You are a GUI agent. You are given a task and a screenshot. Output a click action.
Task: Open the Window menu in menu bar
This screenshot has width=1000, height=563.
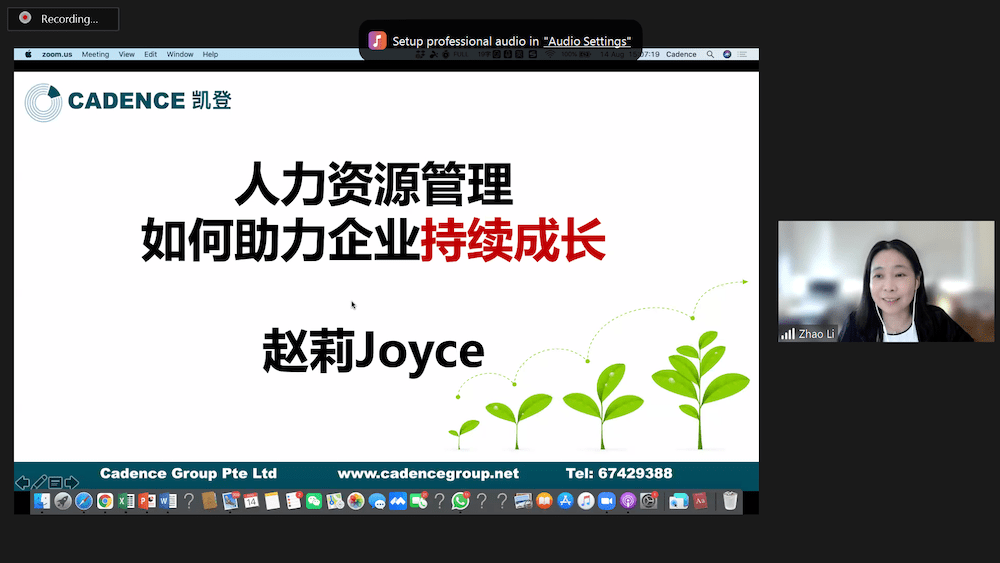pyautogui.click(x=180, y=54)
